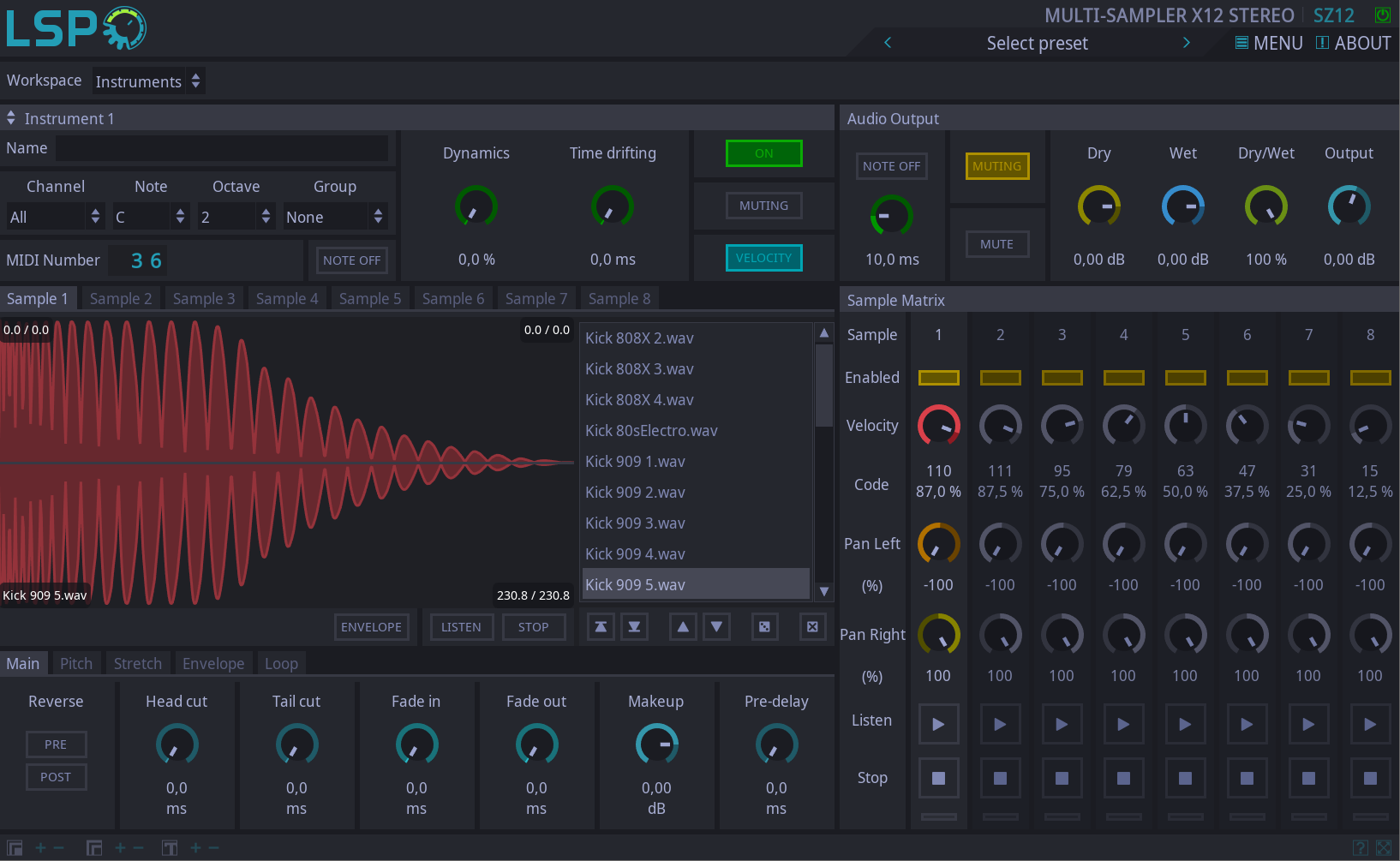The image size is (1400, 861).
Task: Select previous file with up-triangle icon
Action: (x=683, y=627)
